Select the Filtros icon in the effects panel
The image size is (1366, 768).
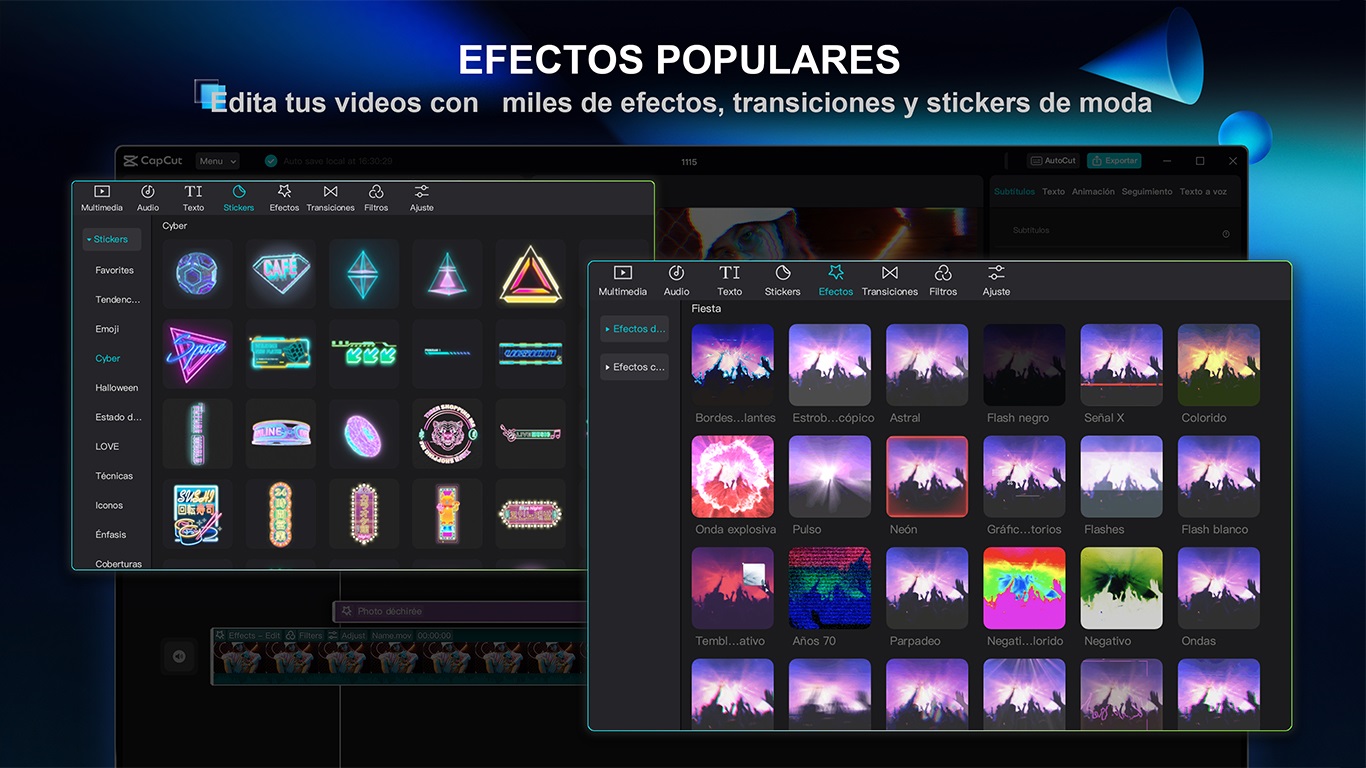942,279
